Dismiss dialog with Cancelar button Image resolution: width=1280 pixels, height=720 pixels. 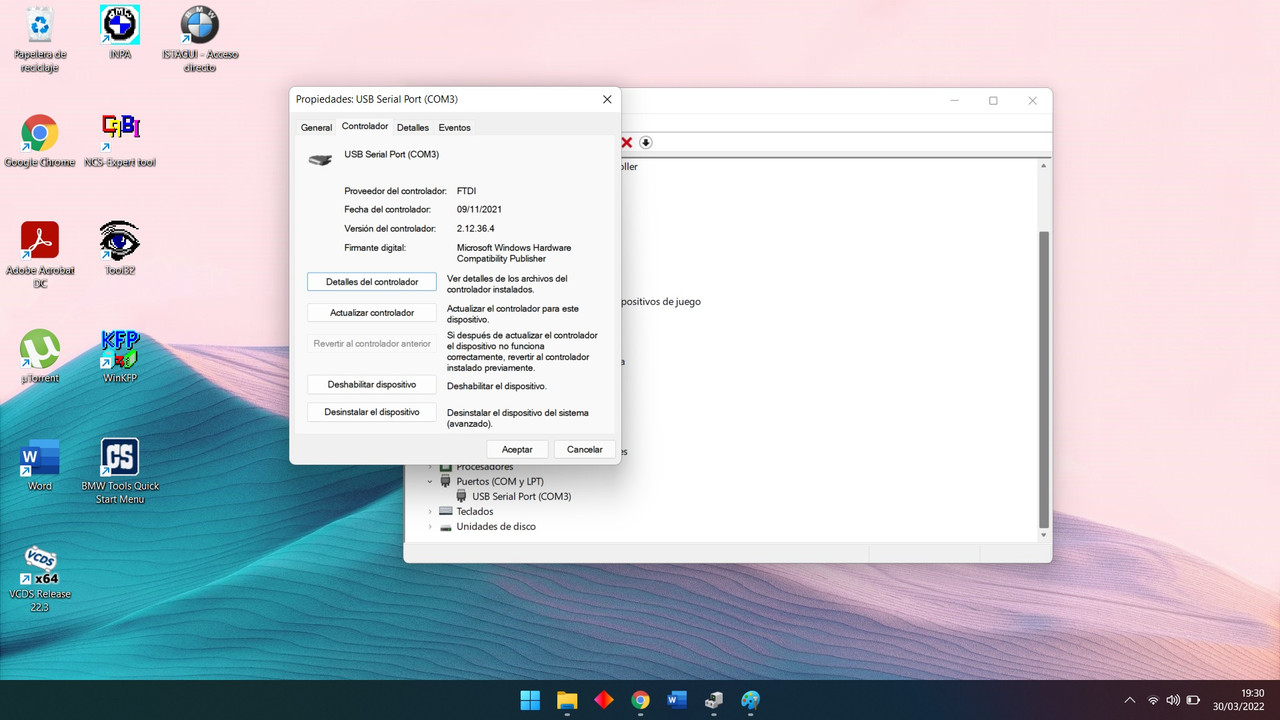tap(585, 449)
